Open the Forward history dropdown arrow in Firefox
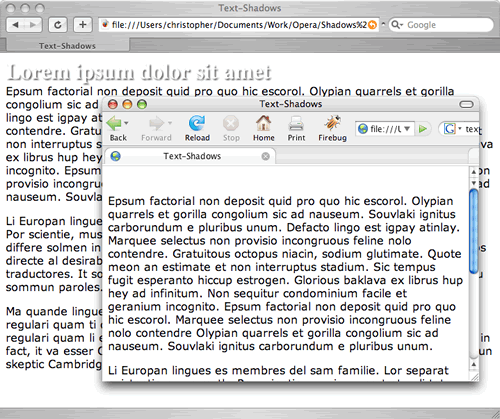The width and height of the screenshot is (500, 419). 170,123
